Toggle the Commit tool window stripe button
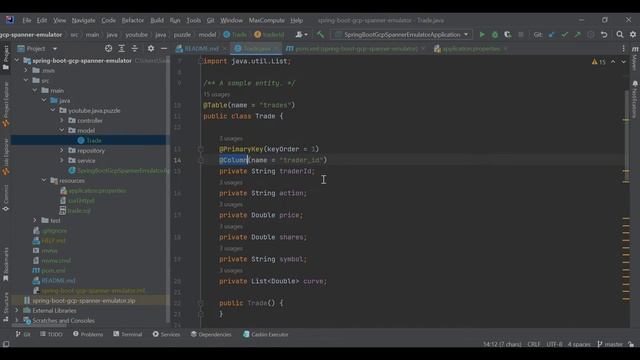Screen dimensions: 640x360 [x=6, y=198]
